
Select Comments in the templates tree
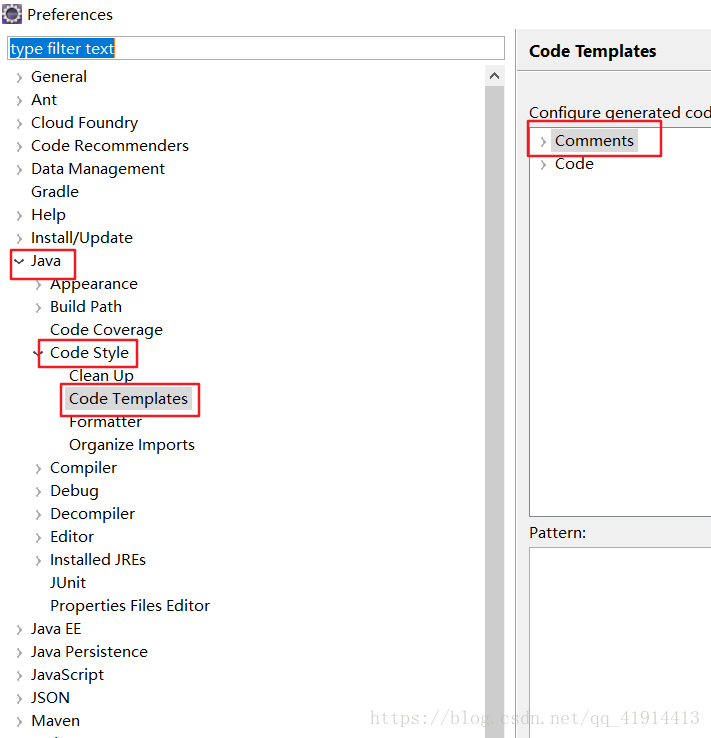point(594,141)
